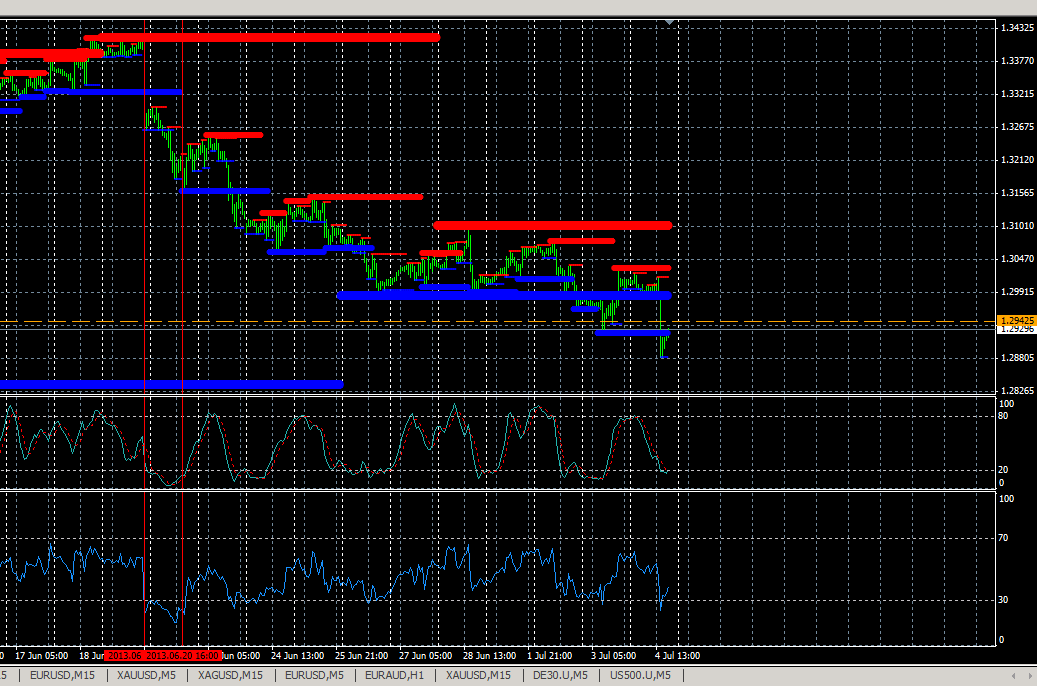Image resolution: width=1037 pixels, height=687 pixels.
Task: Select the long blue support line near the bottom
Action: tap(170, 383)
